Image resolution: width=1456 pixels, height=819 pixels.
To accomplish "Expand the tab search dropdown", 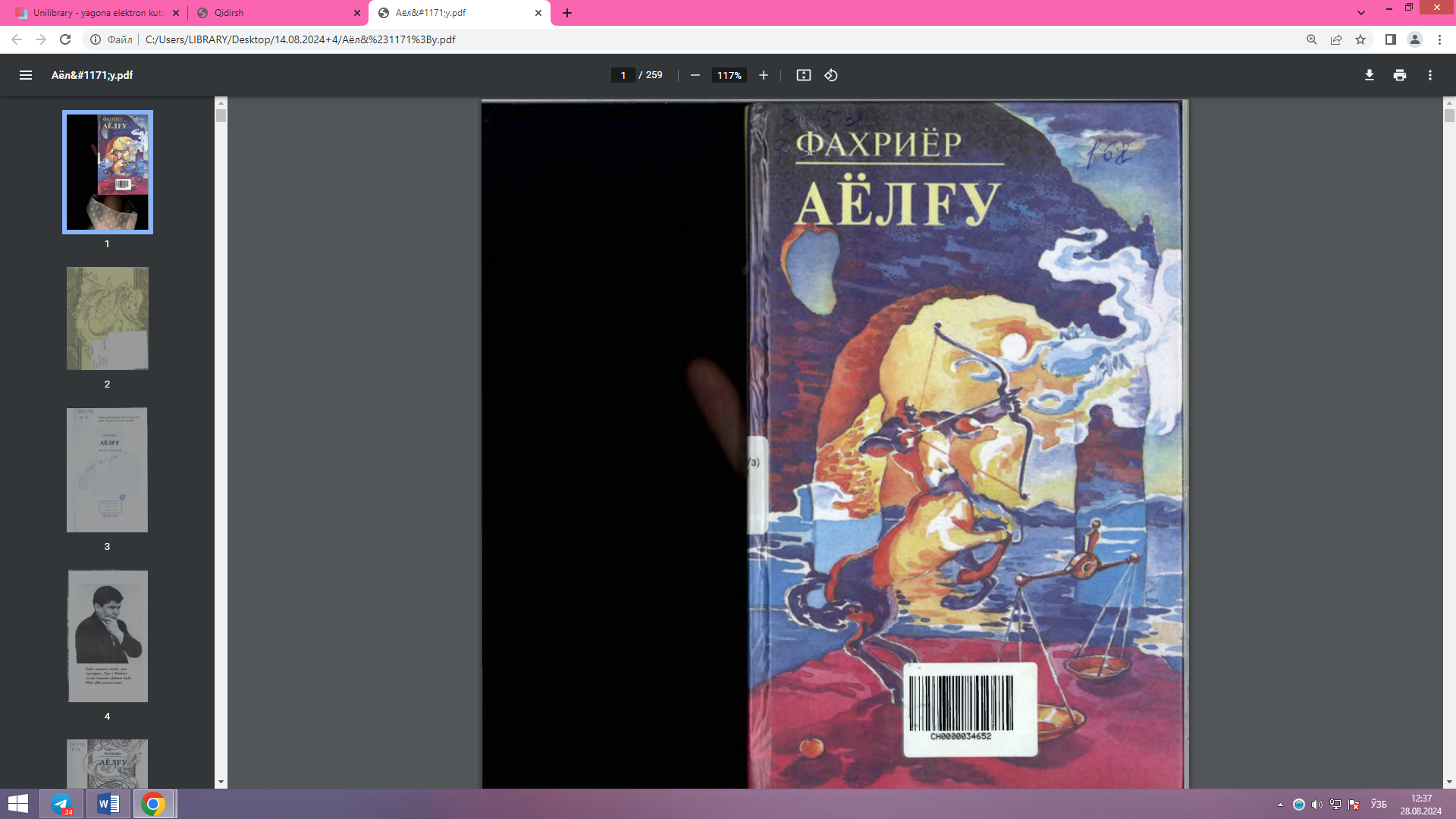I will coord(1361,13).
